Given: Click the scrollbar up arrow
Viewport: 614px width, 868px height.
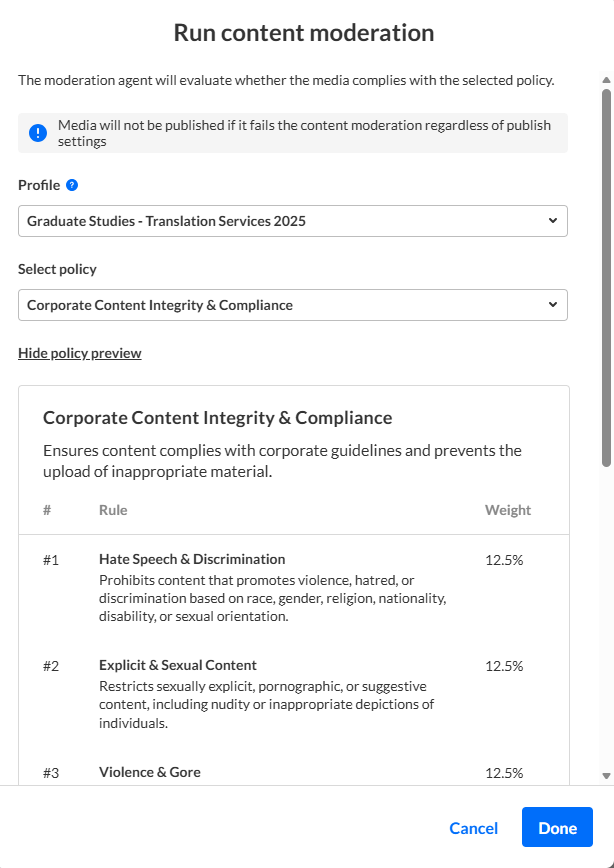Looking at the screenshot, I should pos(606,79).
